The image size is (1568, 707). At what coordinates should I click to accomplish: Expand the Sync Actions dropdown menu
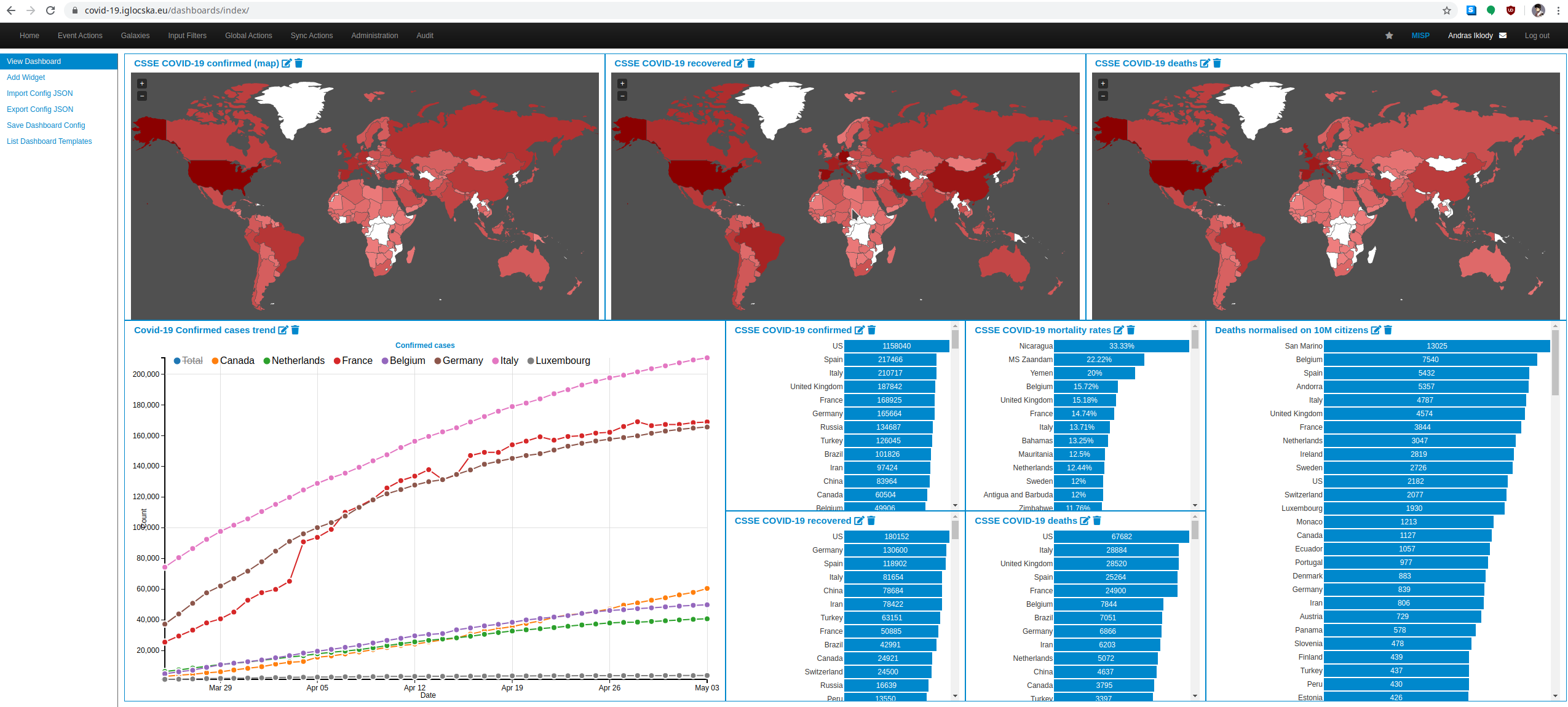[x=311, y=36]
